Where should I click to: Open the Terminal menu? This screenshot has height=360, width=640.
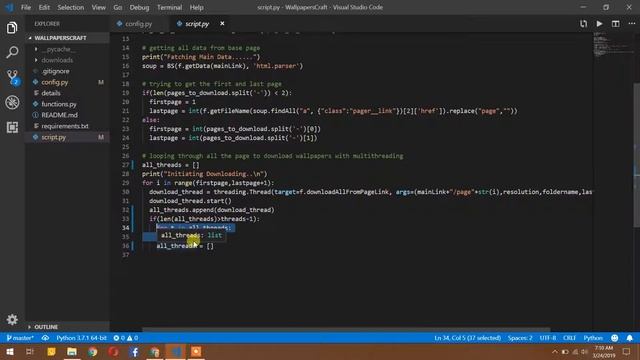click(169, 7)
